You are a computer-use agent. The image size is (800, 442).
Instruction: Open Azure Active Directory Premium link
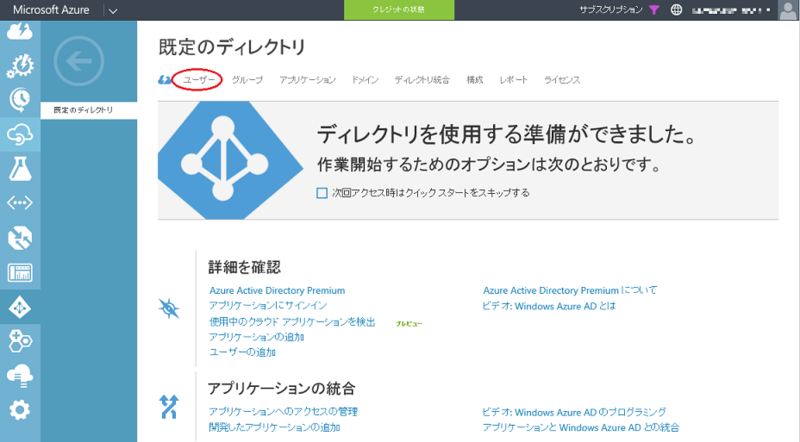[x=277, y=290]
